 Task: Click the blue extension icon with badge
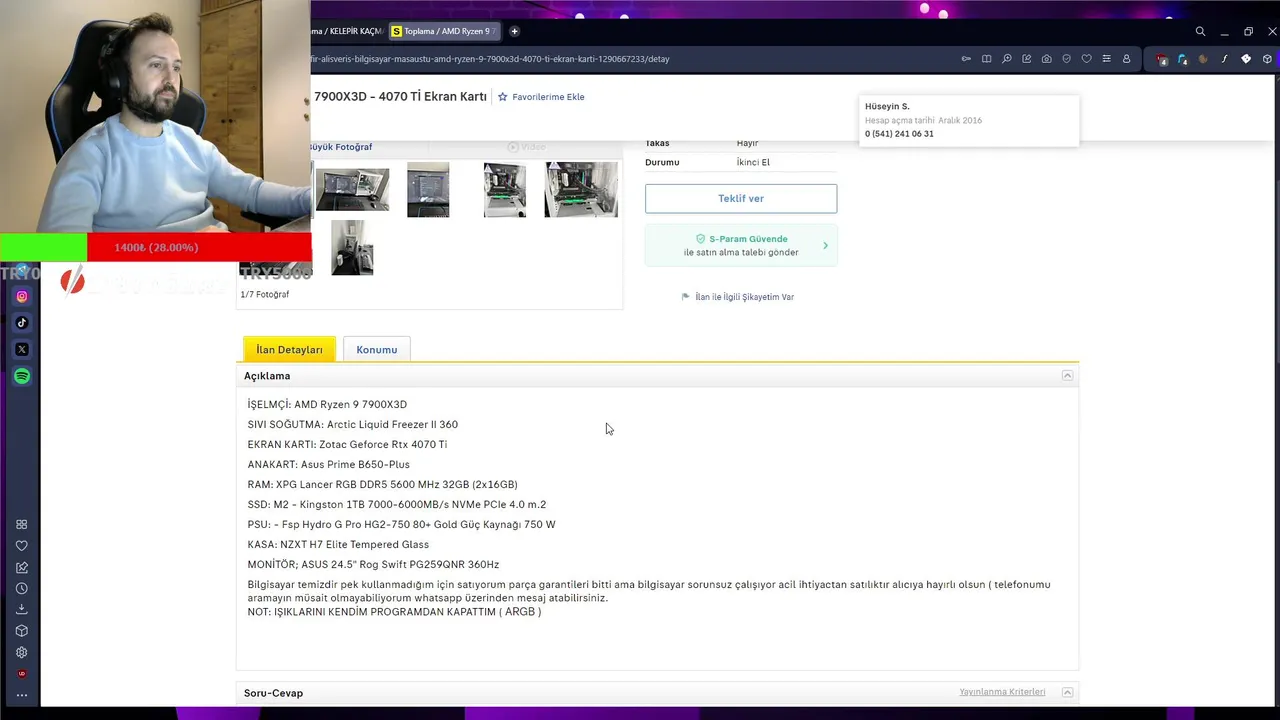[1182, 60]
